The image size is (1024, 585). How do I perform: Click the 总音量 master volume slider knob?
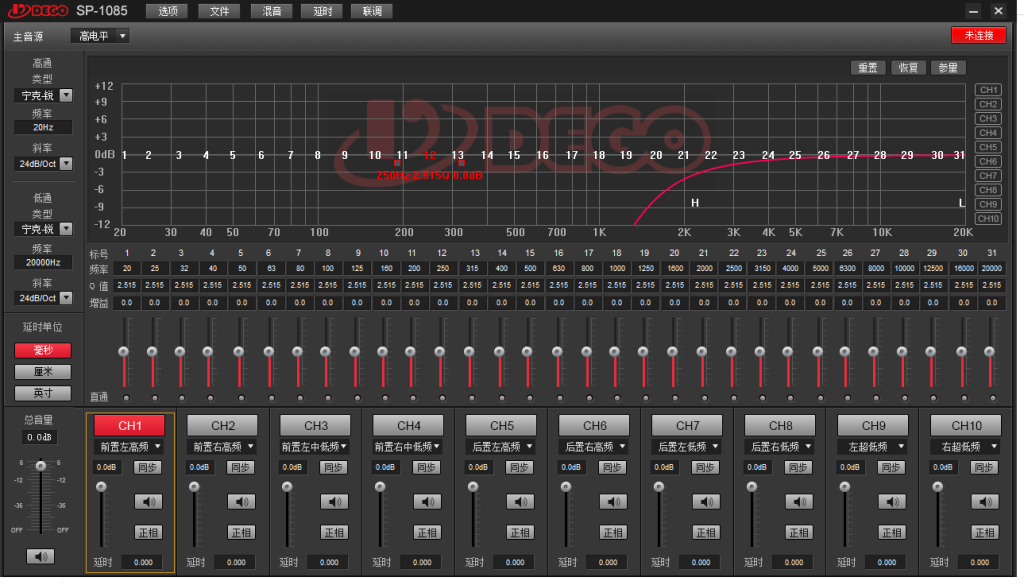(x=41, y=466)
